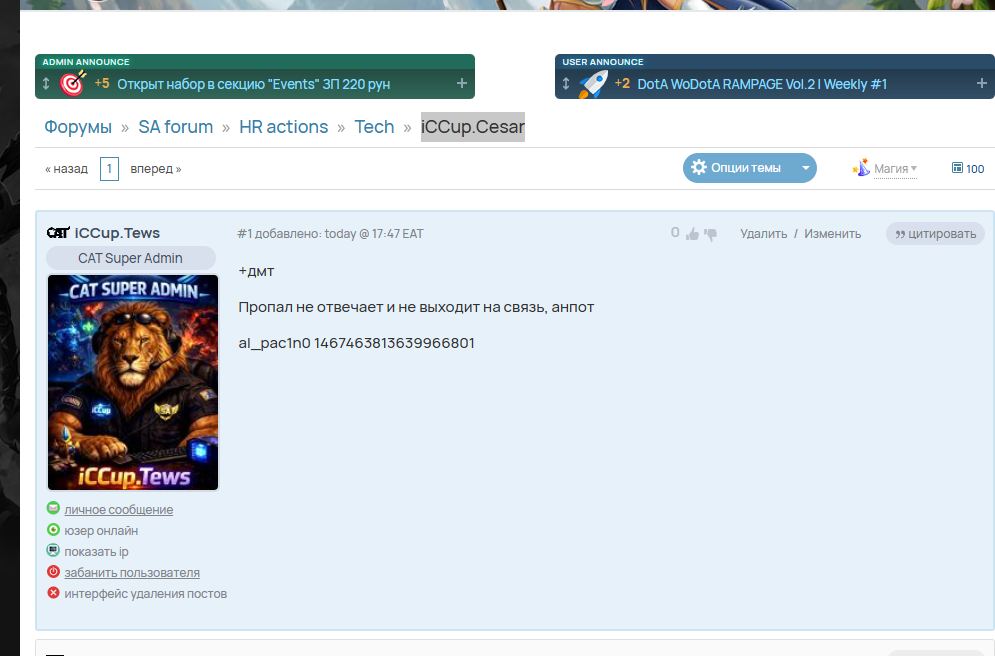The height and width of the screenshot is (656, 995).
Task: Click the CAT Super Admin rank label
Action: [x=131, y=258]
